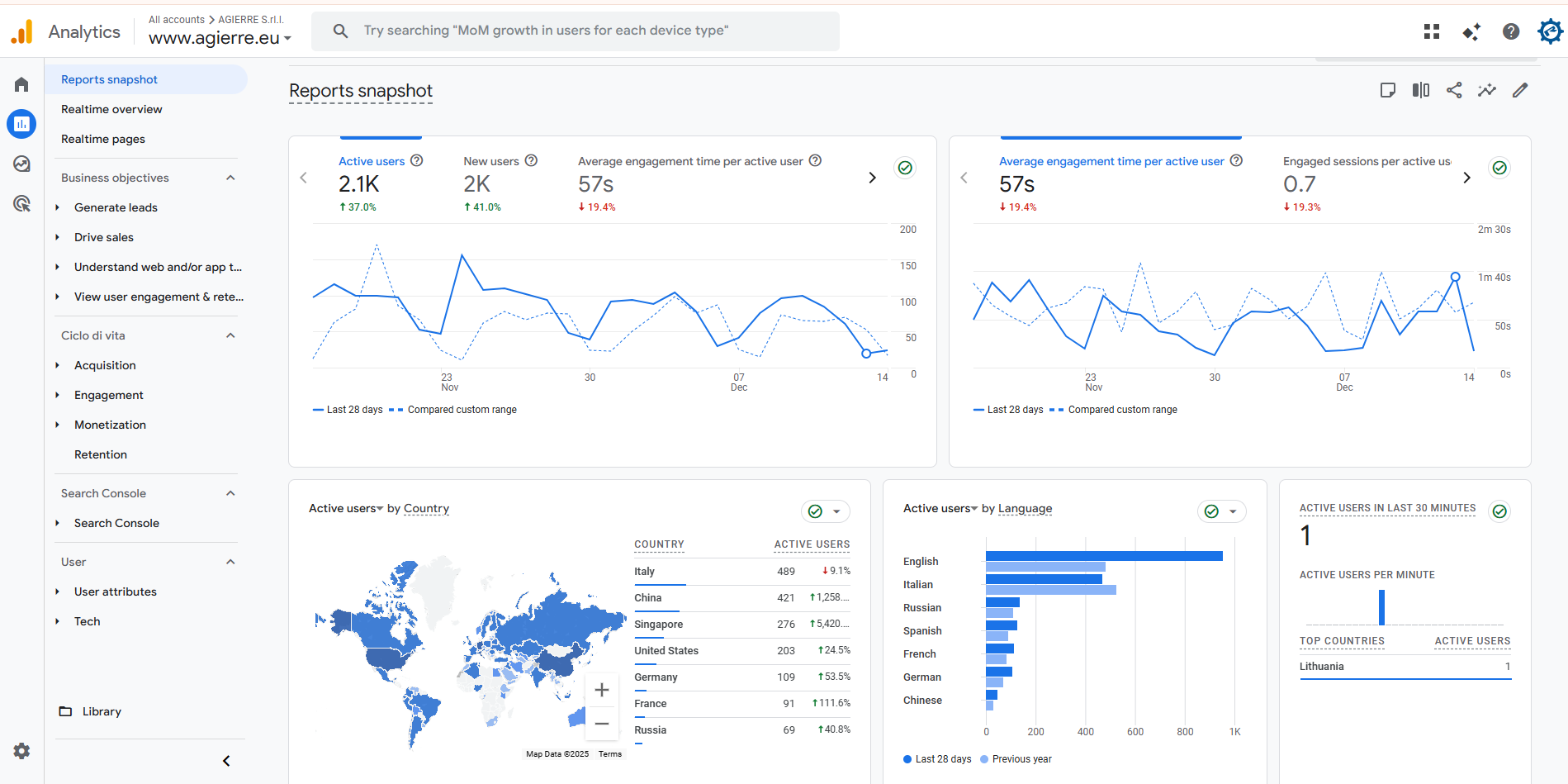1568x784 pixels.
Task: Click the active users per minute bar
Action: (x=1381, y=607)
